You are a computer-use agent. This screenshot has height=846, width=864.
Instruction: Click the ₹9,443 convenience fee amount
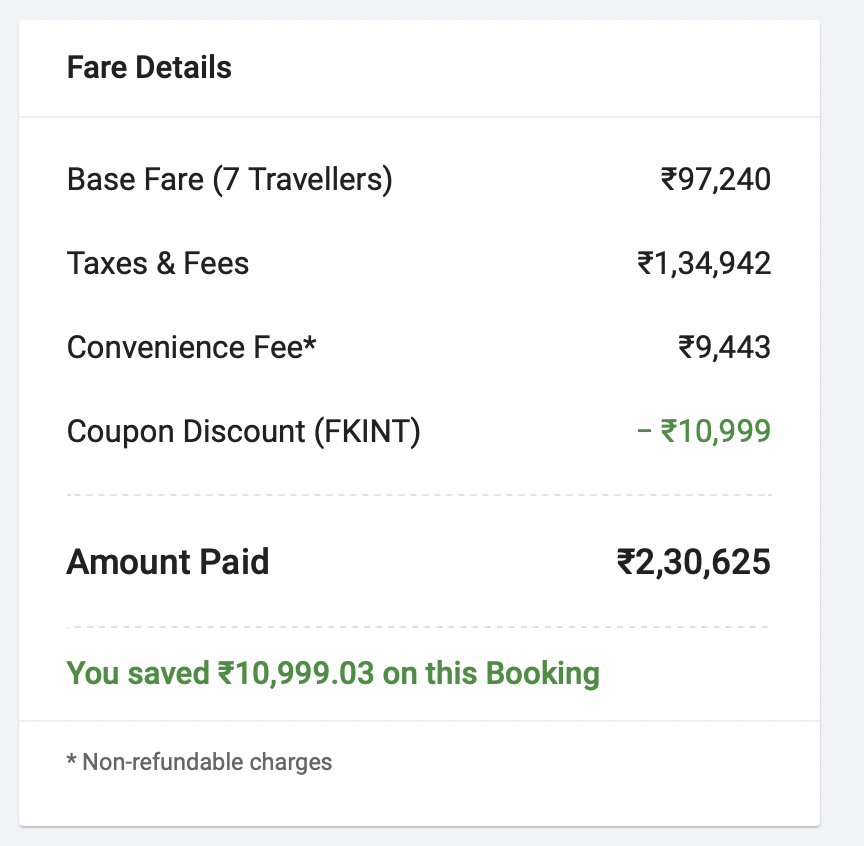click(725, 347)
